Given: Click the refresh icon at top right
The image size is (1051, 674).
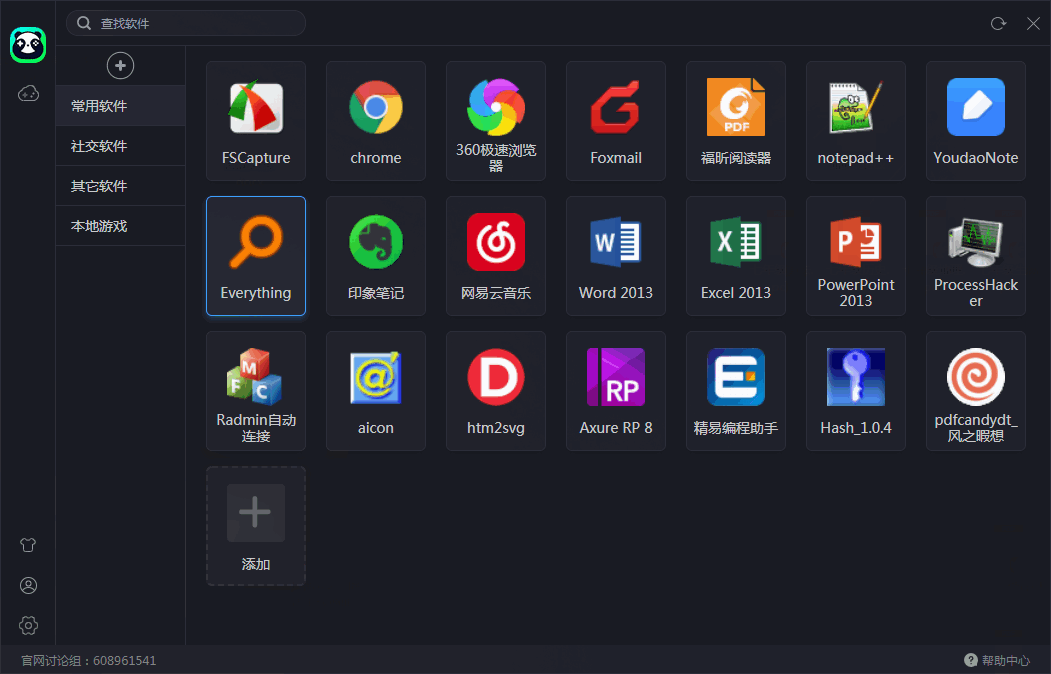Looking at the screenshot, I should coord(998,23).
